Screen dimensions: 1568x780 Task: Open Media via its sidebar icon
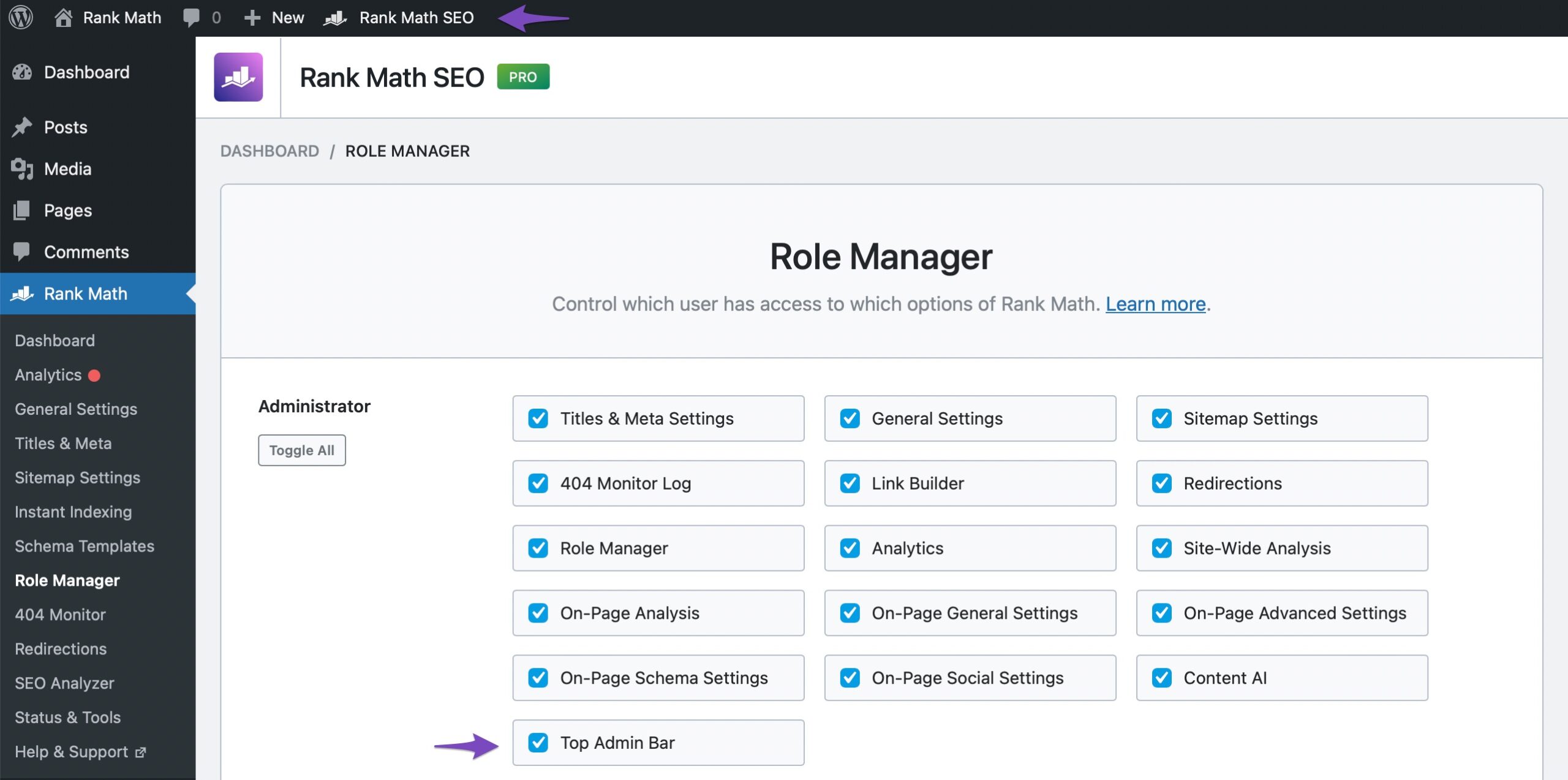point(22,168)
